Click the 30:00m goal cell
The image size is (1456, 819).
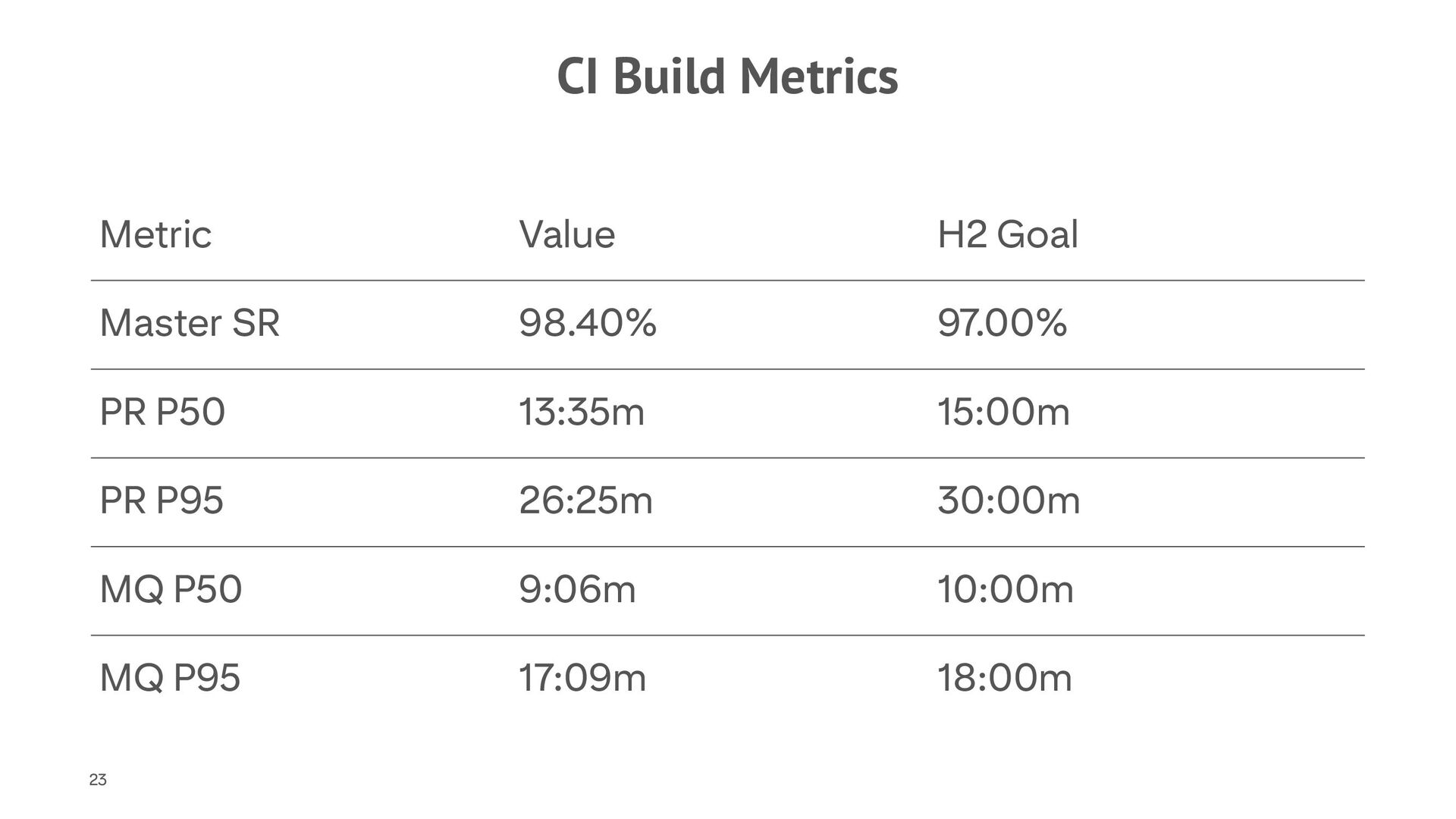(x=1009, y=500)
